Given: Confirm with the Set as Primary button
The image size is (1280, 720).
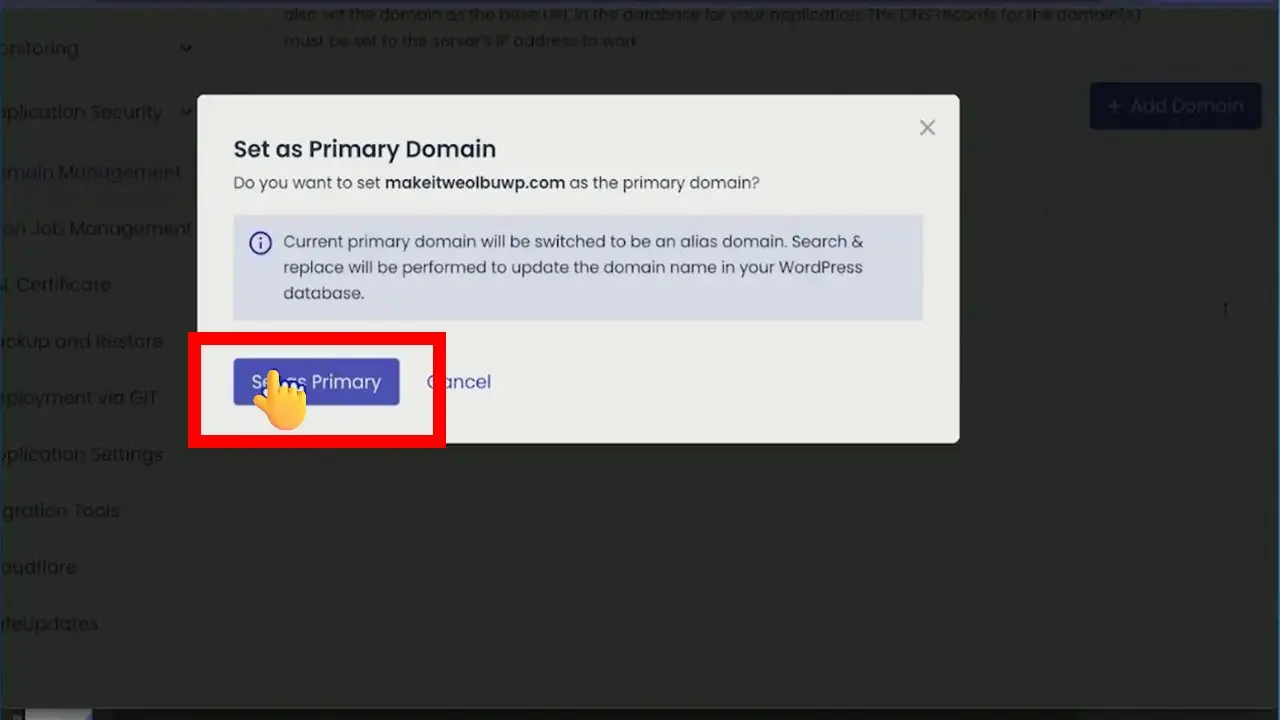Looking at the screenshot, I should 316,382.
